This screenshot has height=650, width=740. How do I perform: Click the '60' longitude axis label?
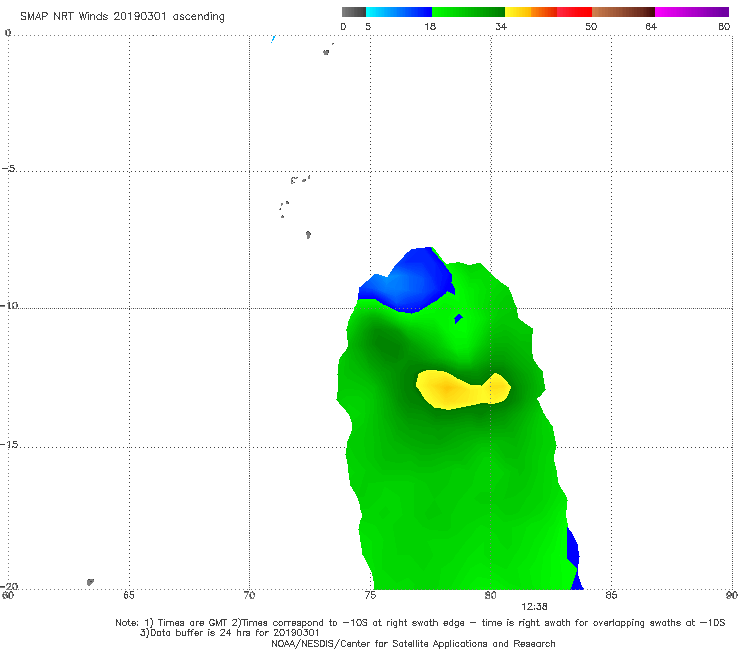pyautogui.click(x=8, y=595)
